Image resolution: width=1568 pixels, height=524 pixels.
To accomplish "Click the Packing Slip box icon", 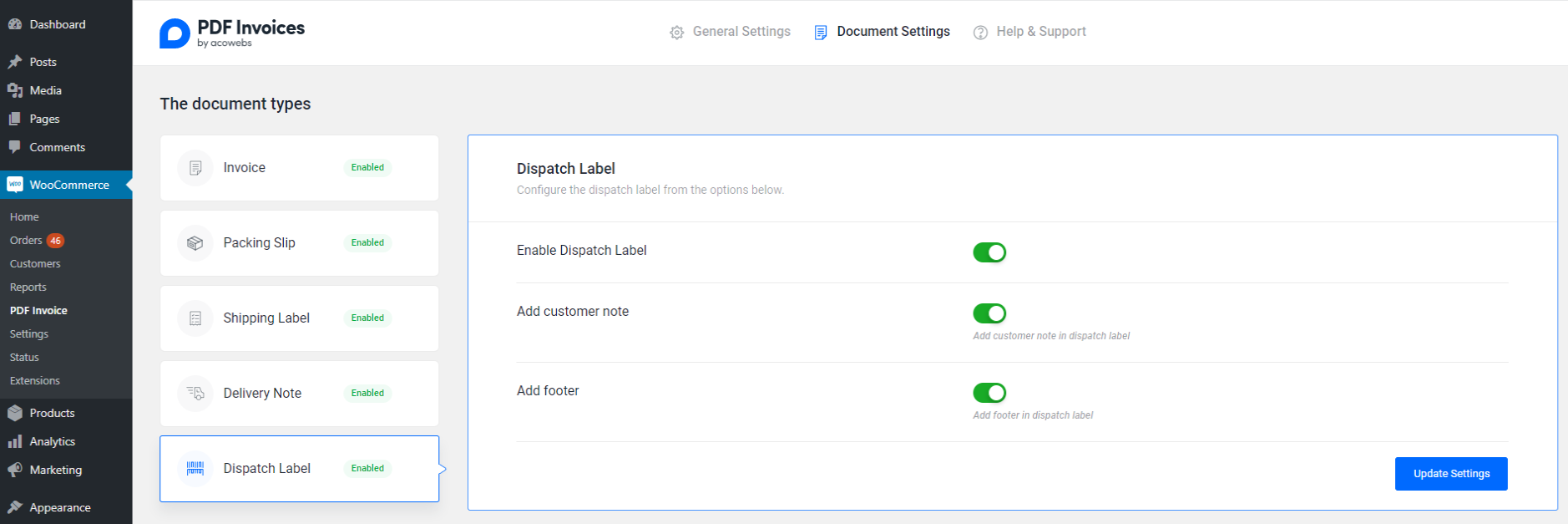I will [x=195, y=243].
